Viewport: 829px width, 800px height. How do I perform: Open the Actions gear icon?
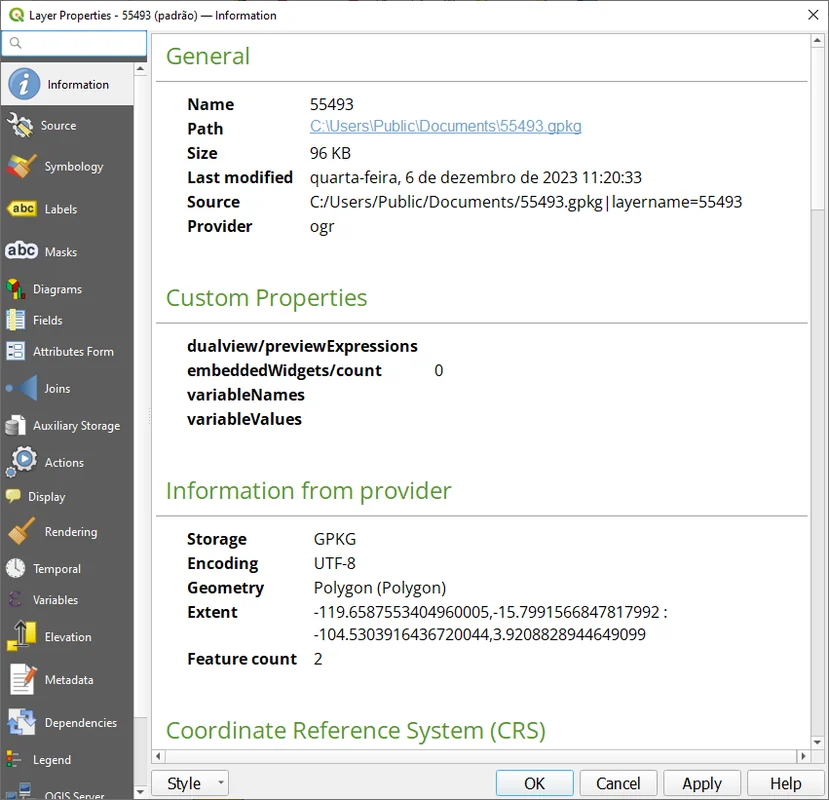[x=22, y=462]
